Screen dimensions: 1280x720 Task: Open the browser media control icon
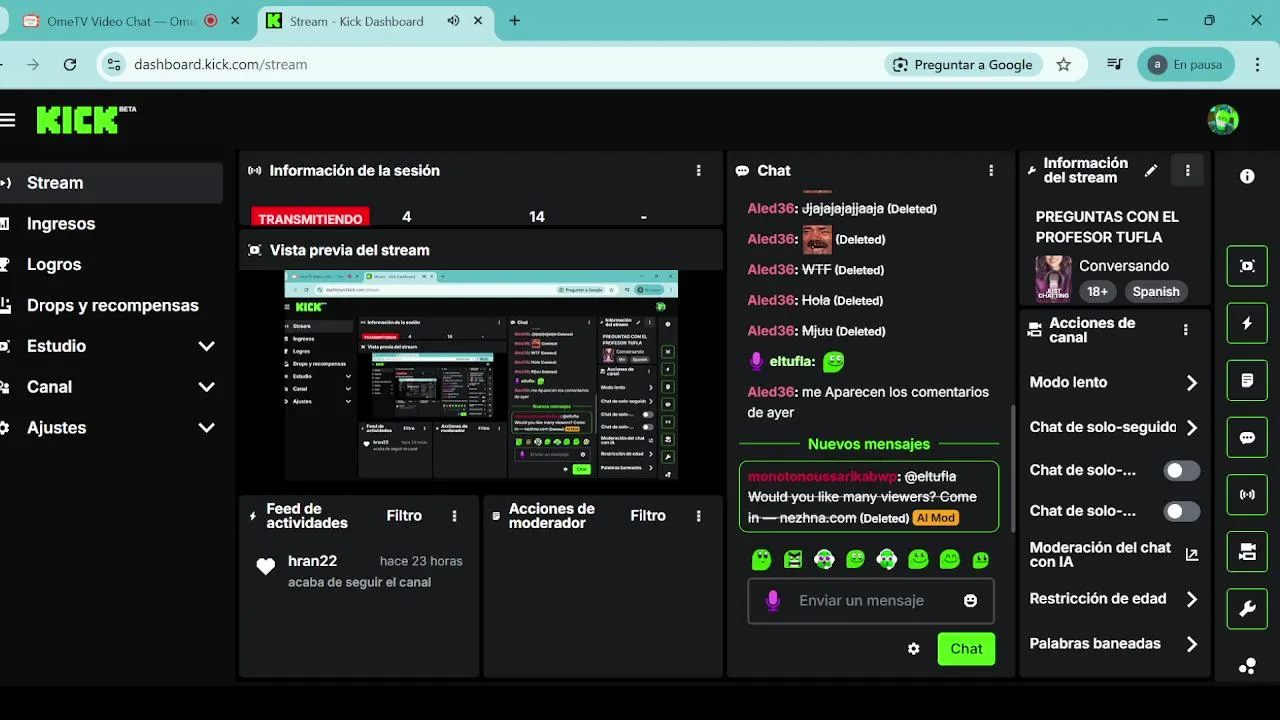(1115, 64)
